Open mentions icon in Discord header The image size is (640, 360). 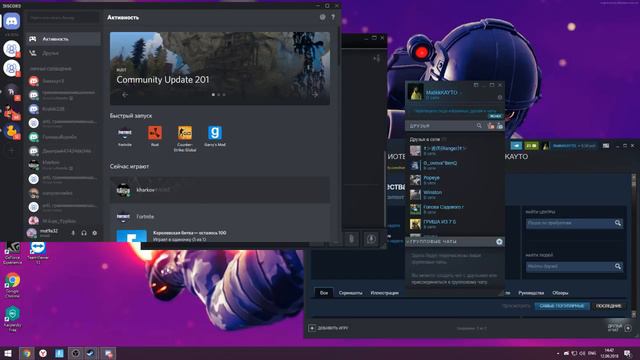[322, 17]
